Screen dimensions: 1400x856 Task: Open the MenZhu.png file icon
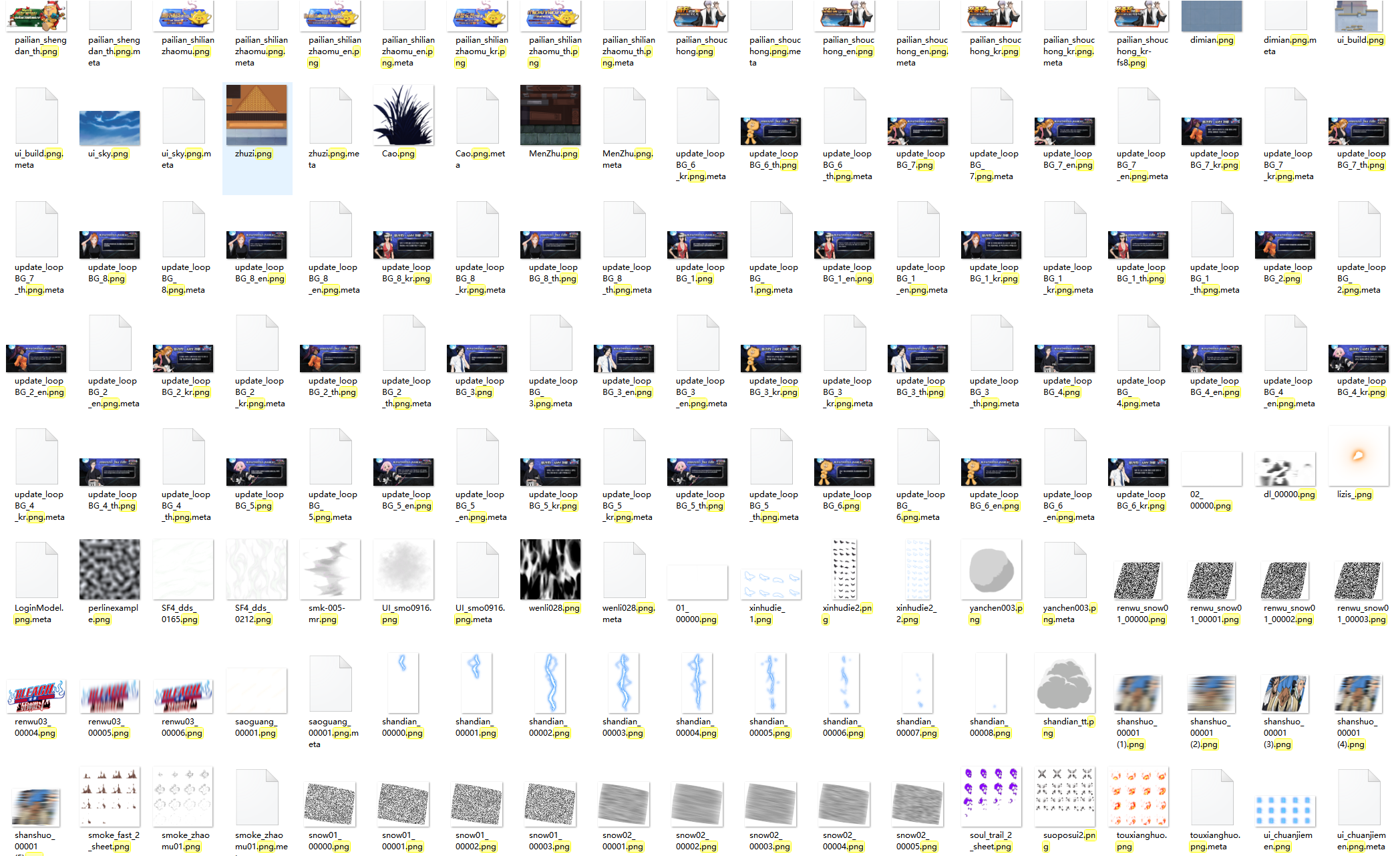(550, 116)
